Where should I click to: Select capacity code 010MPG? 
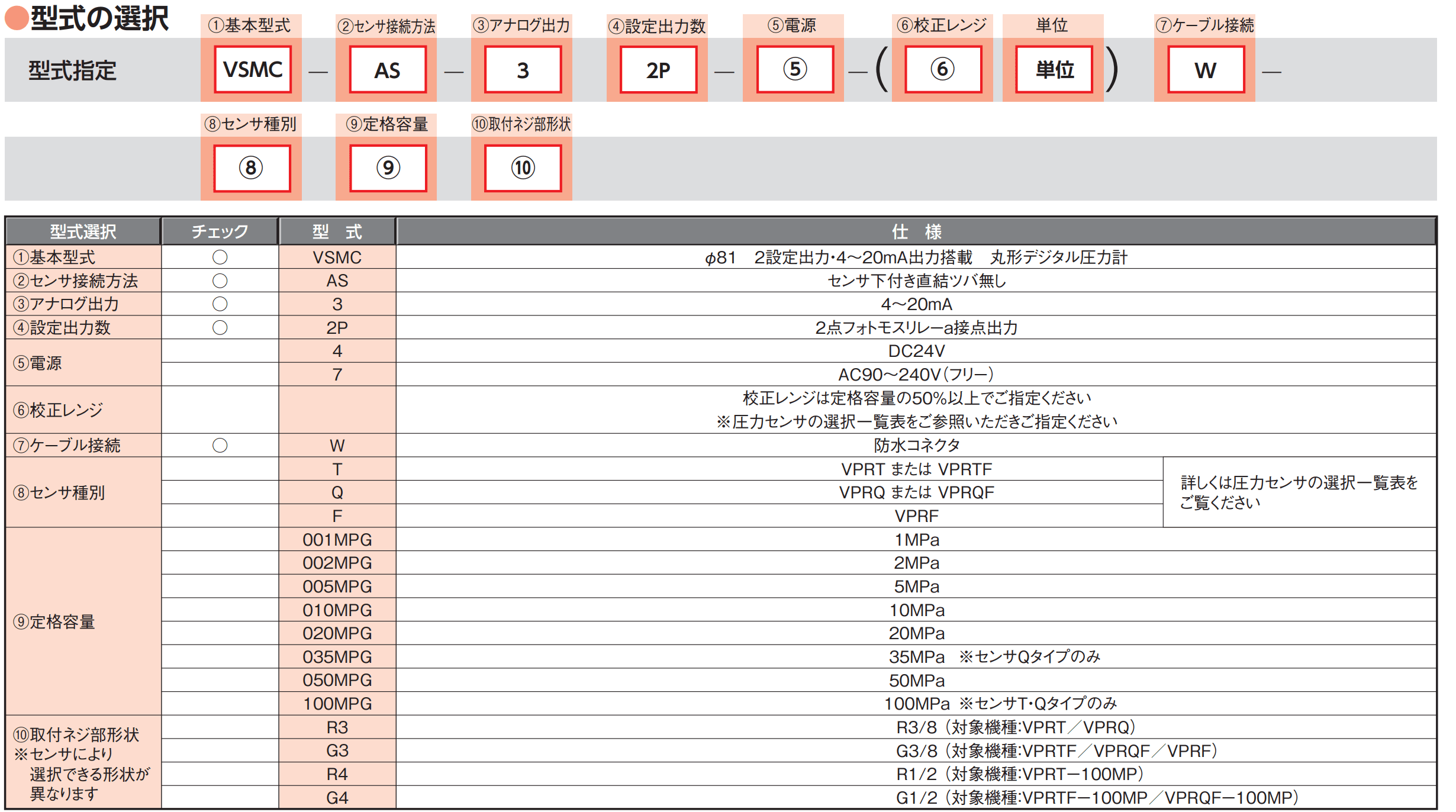(337, 610)
